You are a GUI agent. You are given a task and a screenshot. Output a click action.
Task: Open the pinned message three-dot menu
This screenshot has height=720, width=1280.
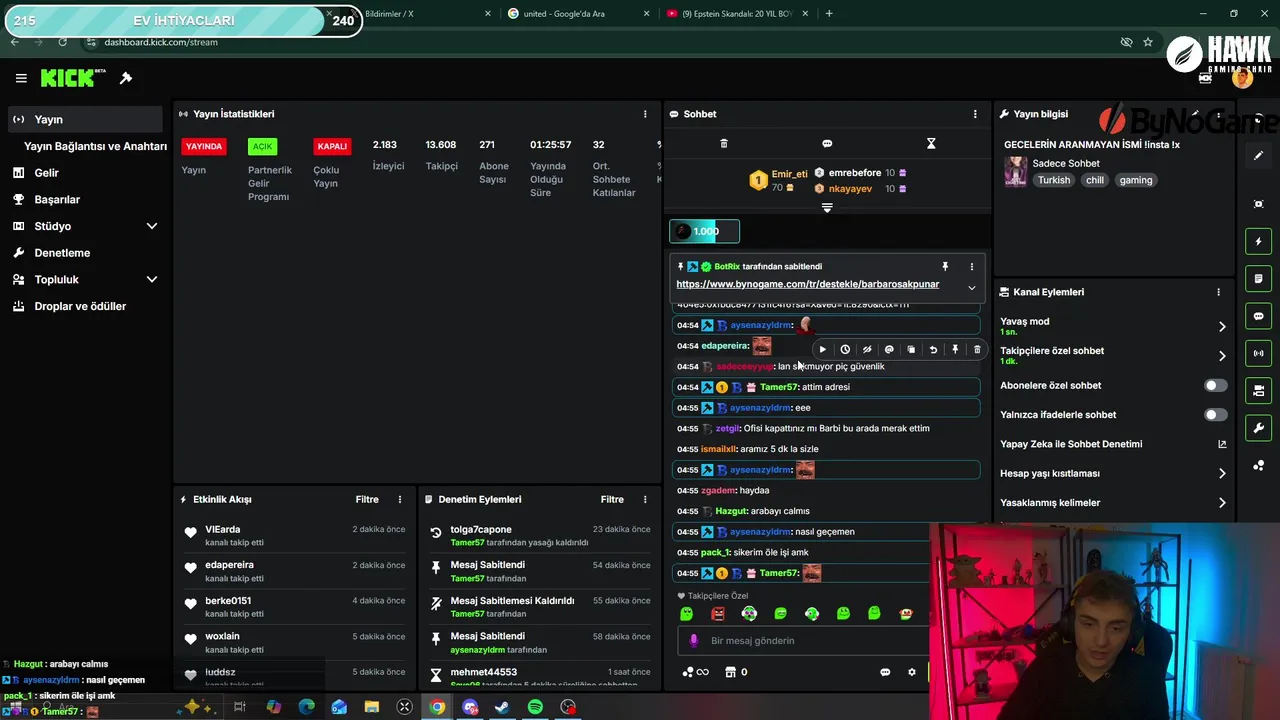point(971,267)
